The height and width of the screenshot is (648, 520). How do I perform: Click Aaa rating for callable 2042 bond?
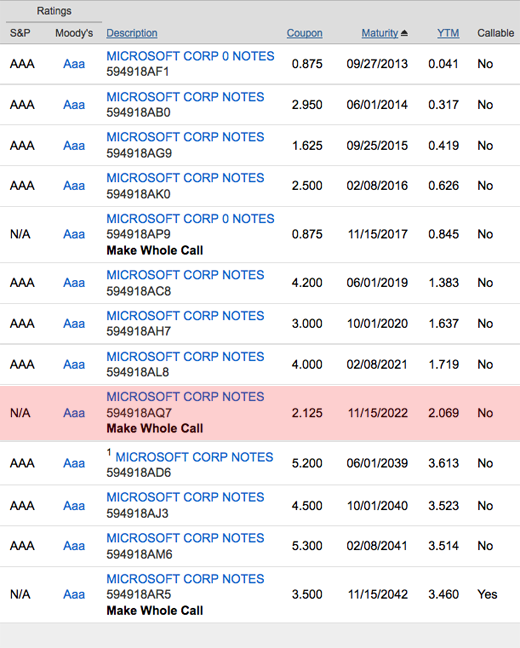click(x=74, y=594)
